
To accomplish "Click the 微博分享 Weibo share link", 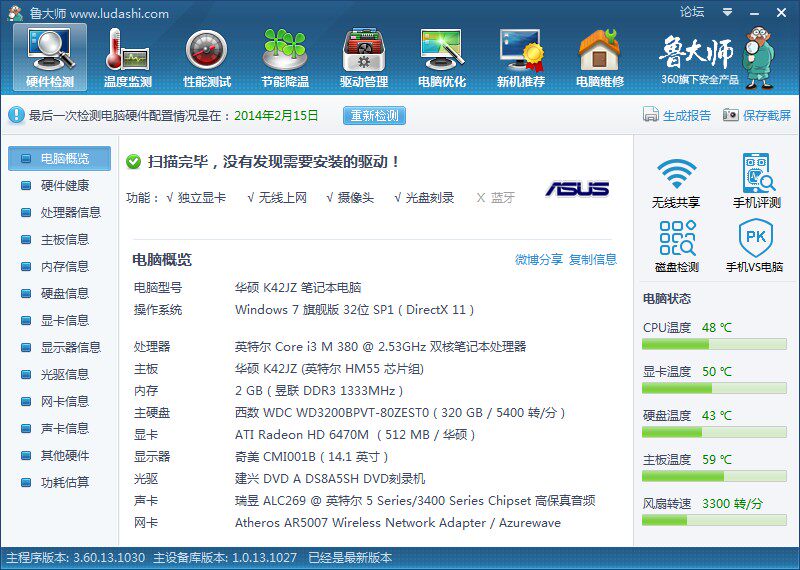I will pyautogui.click(x=538, y=259).
